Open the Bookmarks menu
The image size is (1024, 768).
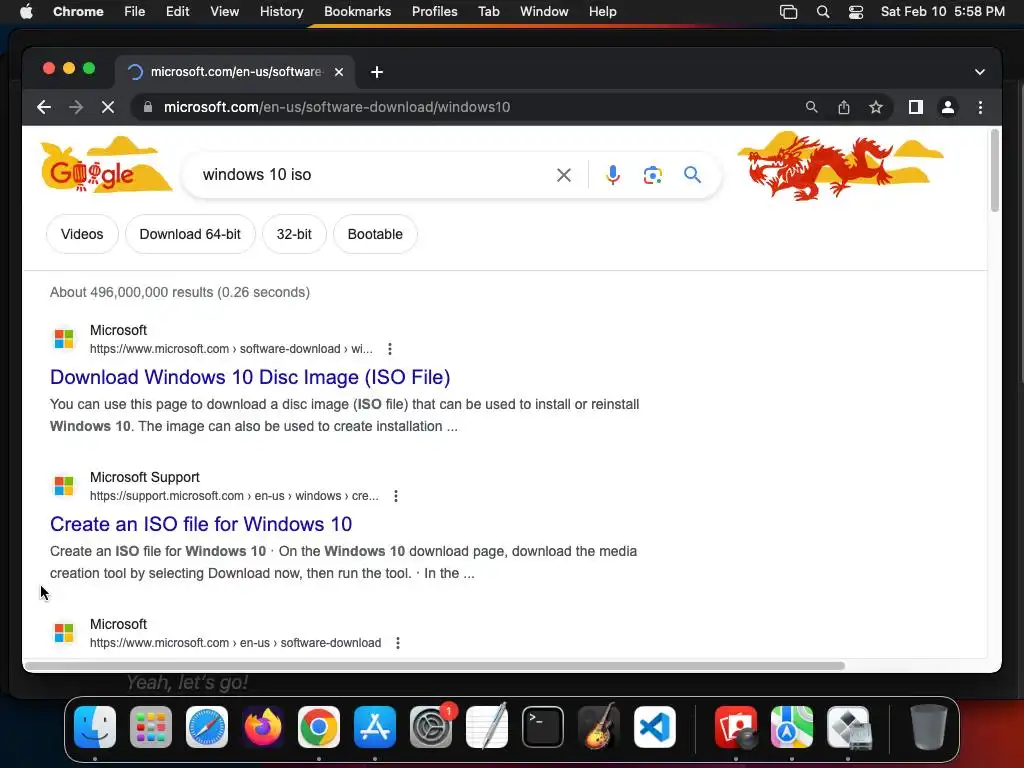click(357, 12)
